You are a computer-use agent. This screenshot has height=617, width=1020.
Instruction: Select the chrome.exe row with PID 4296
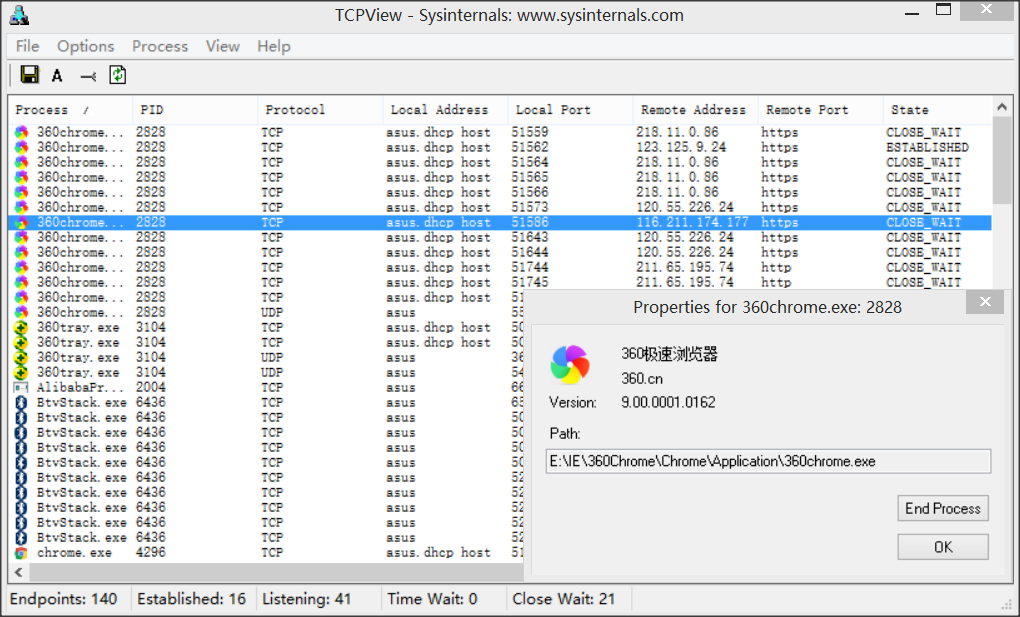click(267, 553)
